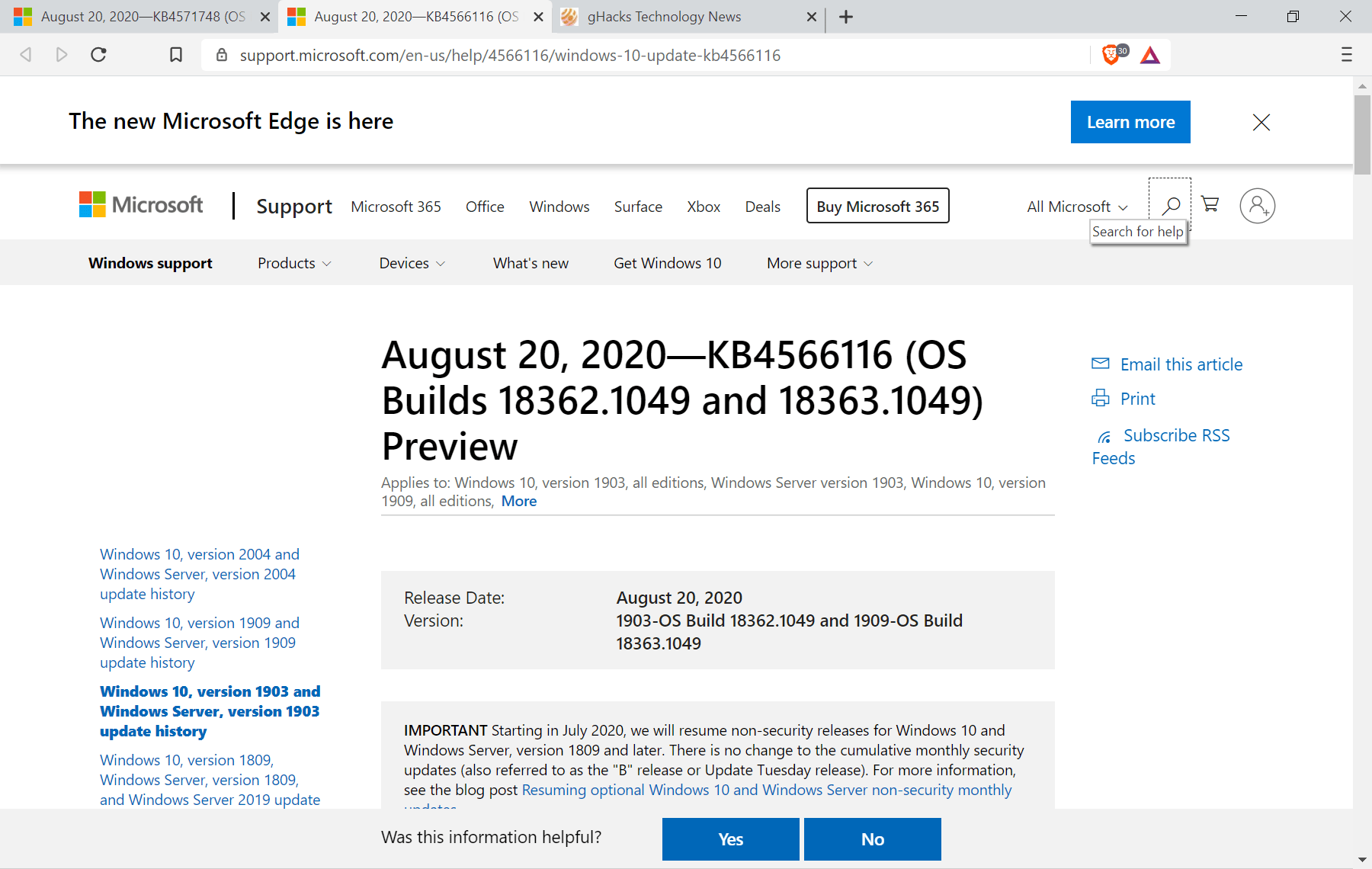Viewport: 1372px width, 869px height.
Task: Minimize the browser window
Action: [1241, 16]
